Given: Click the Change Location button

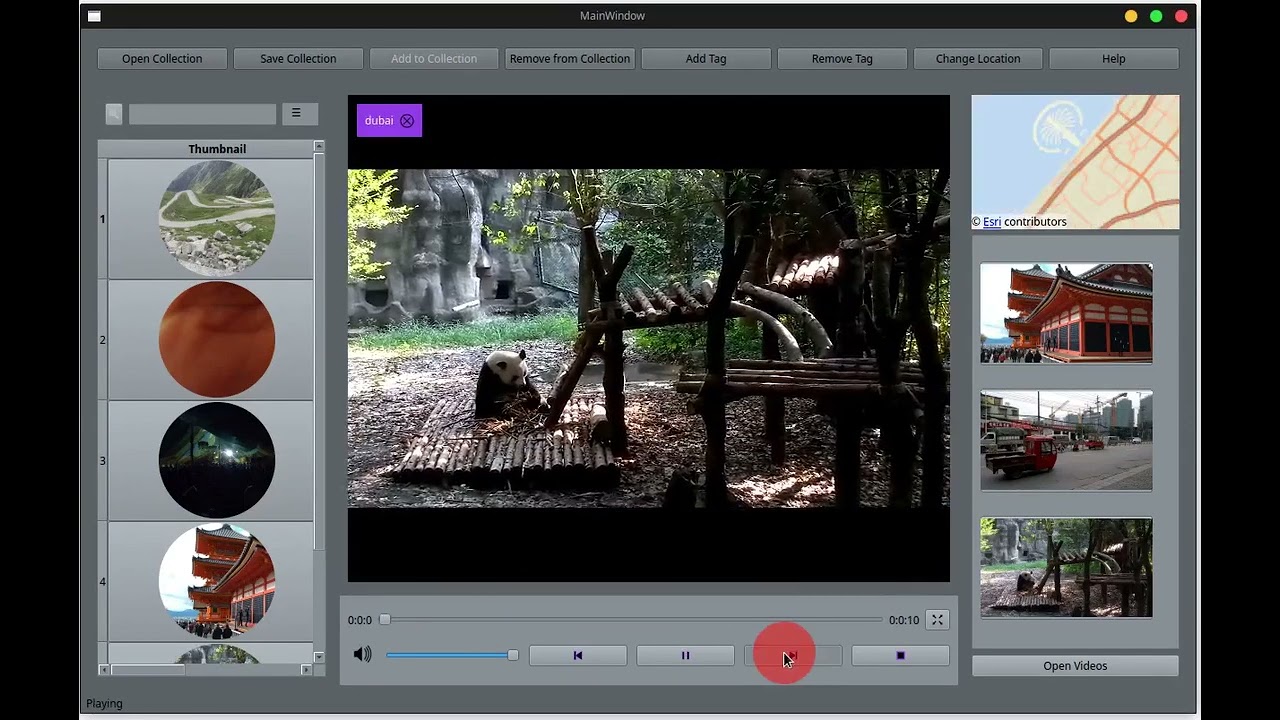Looking at the screenshot, I should click(978, 59).
